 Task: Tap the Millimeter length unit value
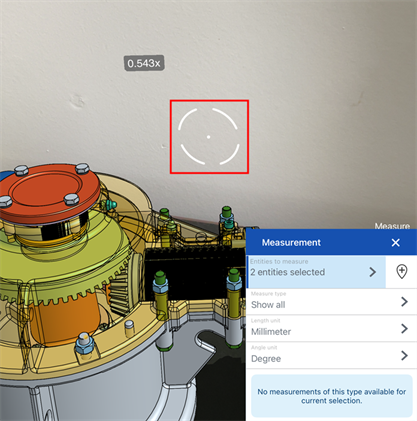coord(271,332)
